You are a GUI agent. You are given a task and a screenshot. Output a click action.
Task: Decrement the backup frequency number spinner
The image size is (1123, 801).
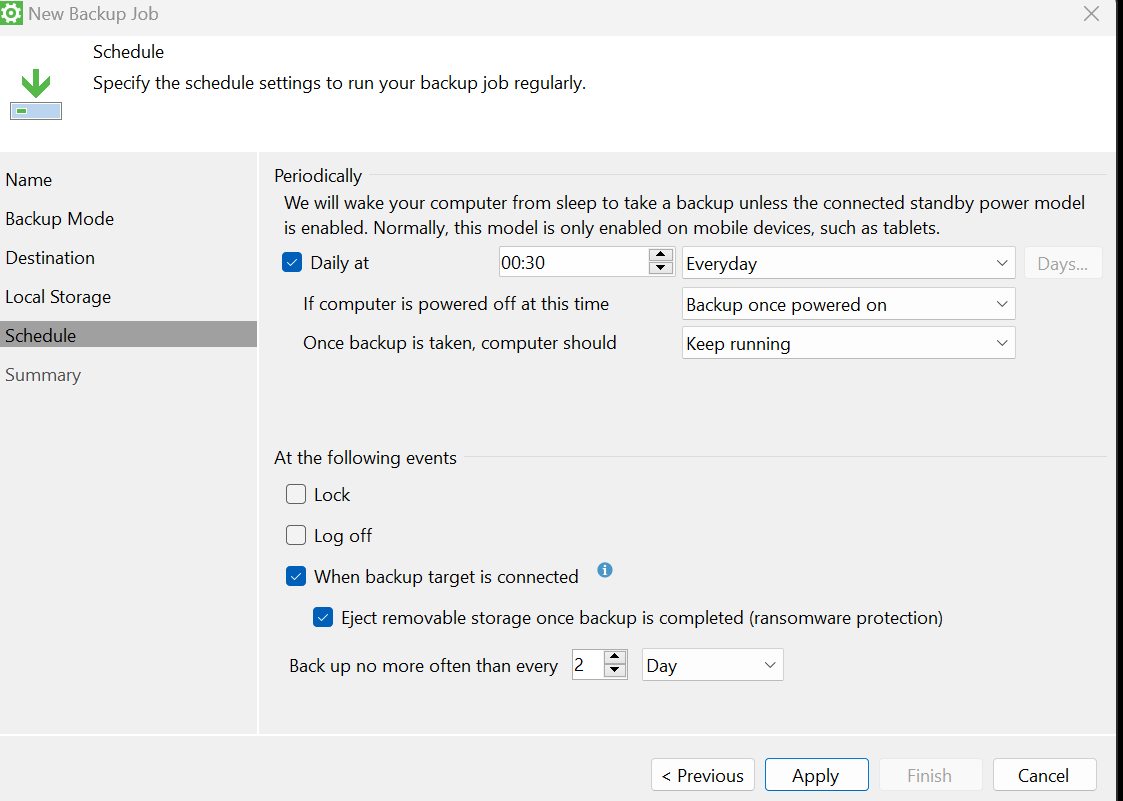[x=615, y=672]
